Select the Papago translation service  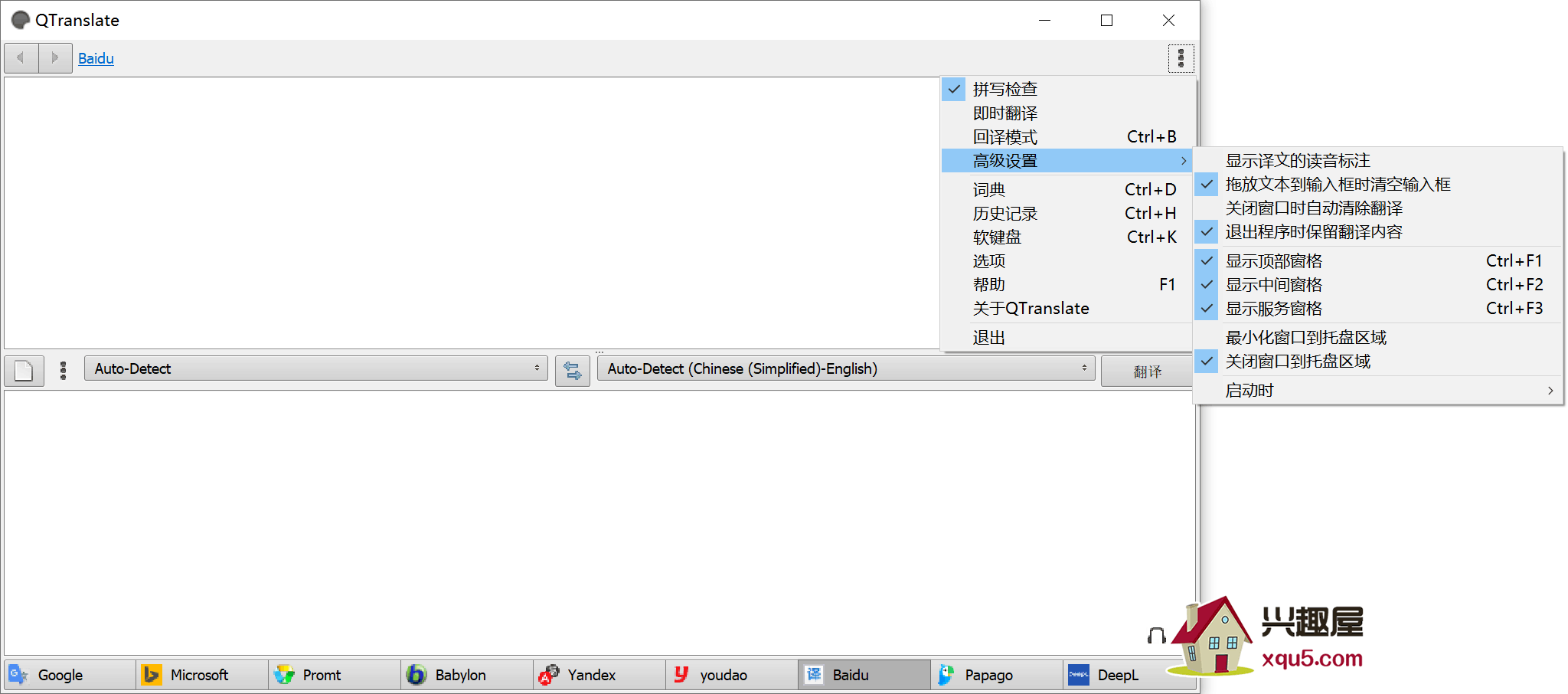(997, 675)
